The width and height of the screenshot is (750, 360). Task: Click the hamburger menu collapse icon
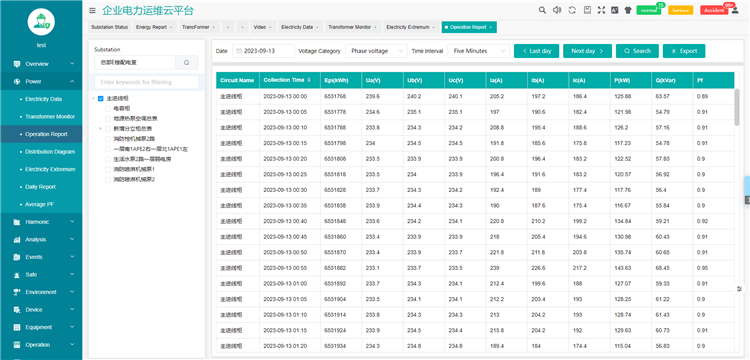coord(92,11)
